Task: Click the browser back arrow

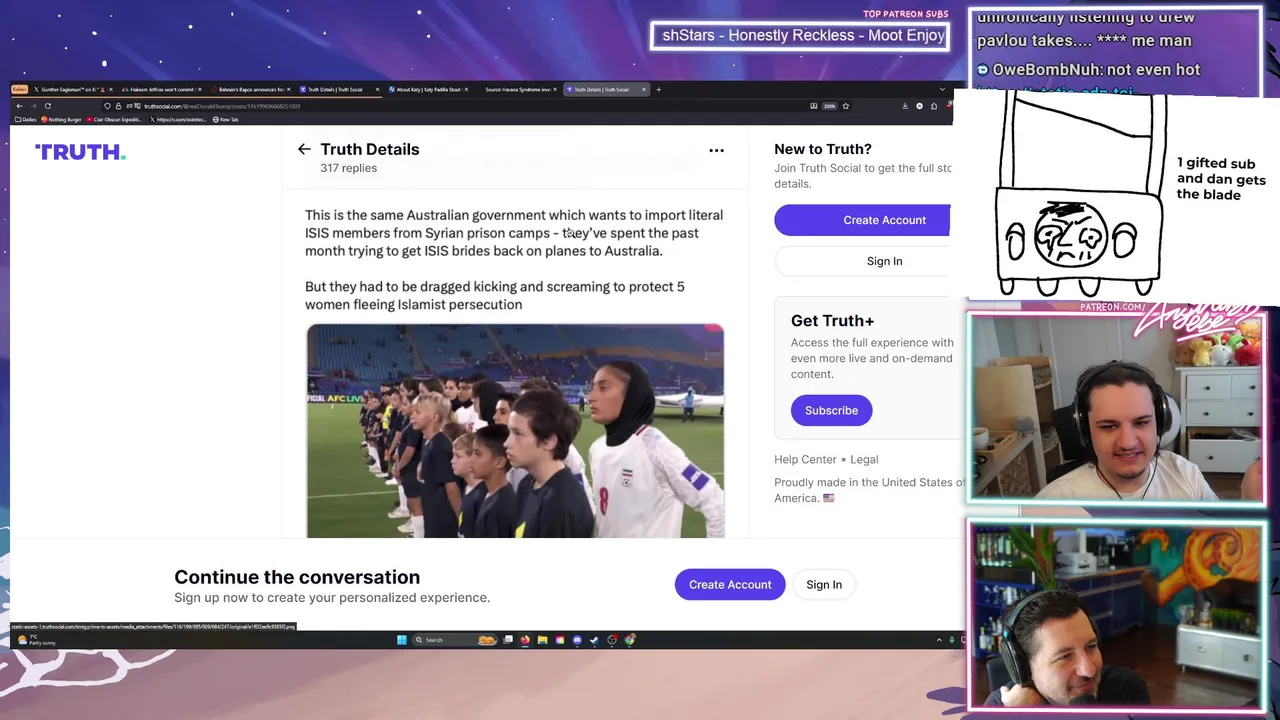Action: (19, 106)
